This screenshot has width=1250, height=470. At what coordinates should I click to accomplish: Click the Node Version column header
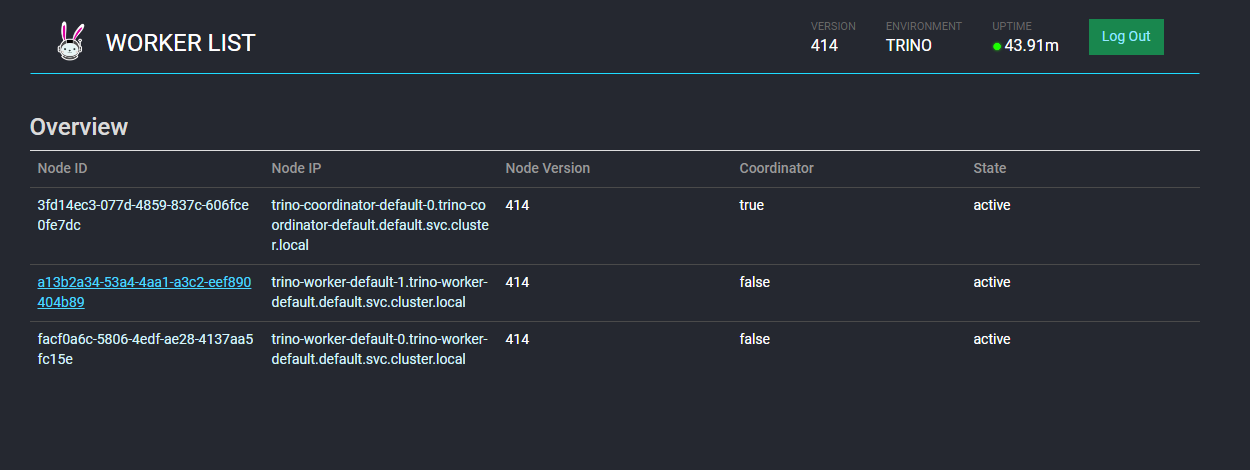[x=548, y=168]
